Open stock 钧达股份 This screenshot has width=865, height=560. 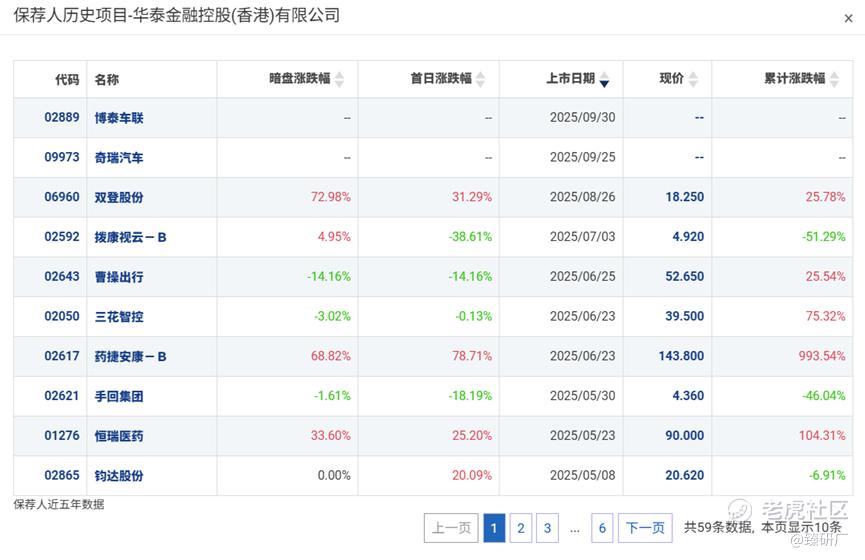tap(119, 476)
